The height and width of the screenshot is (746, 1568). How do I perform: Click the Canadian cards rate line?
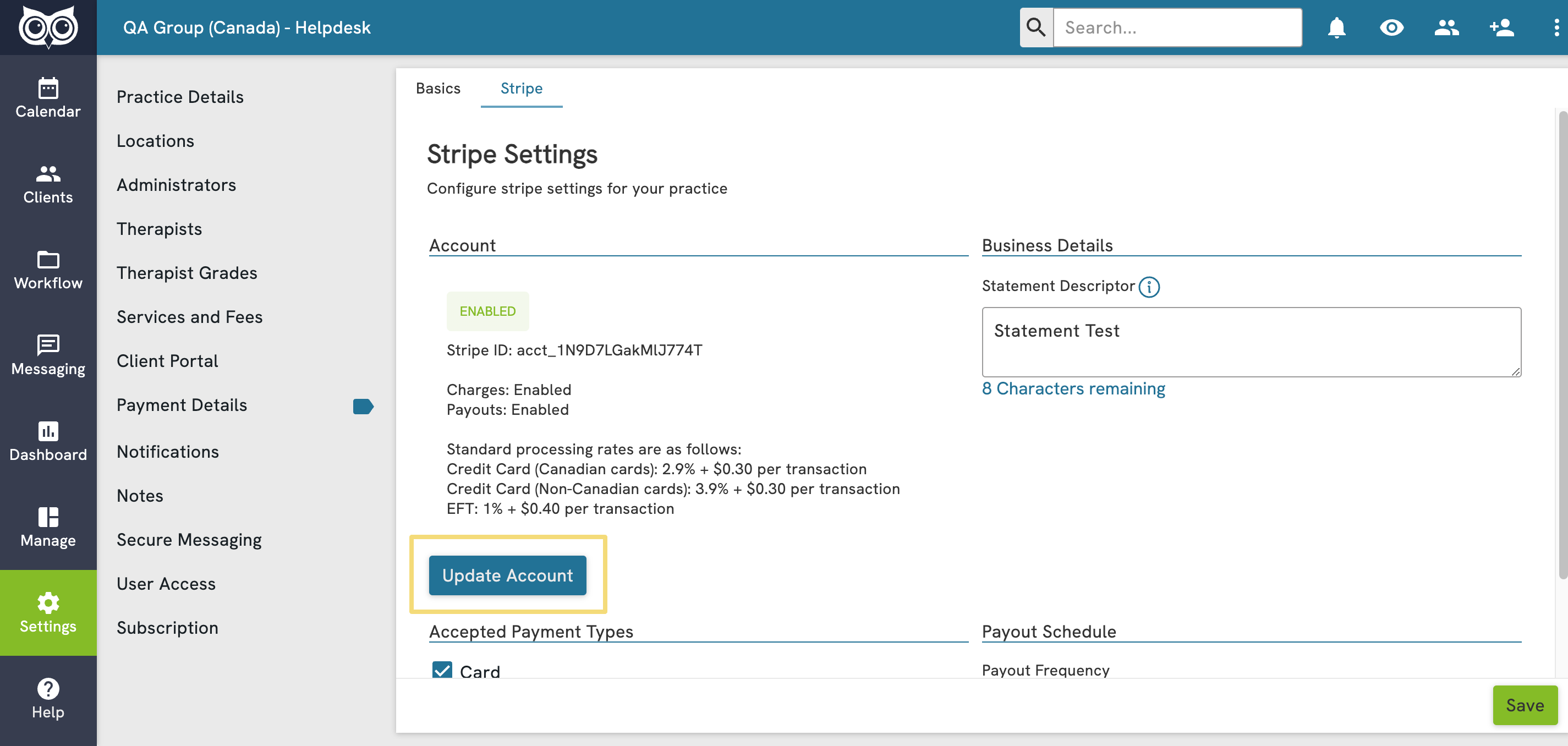pos(657,469)
